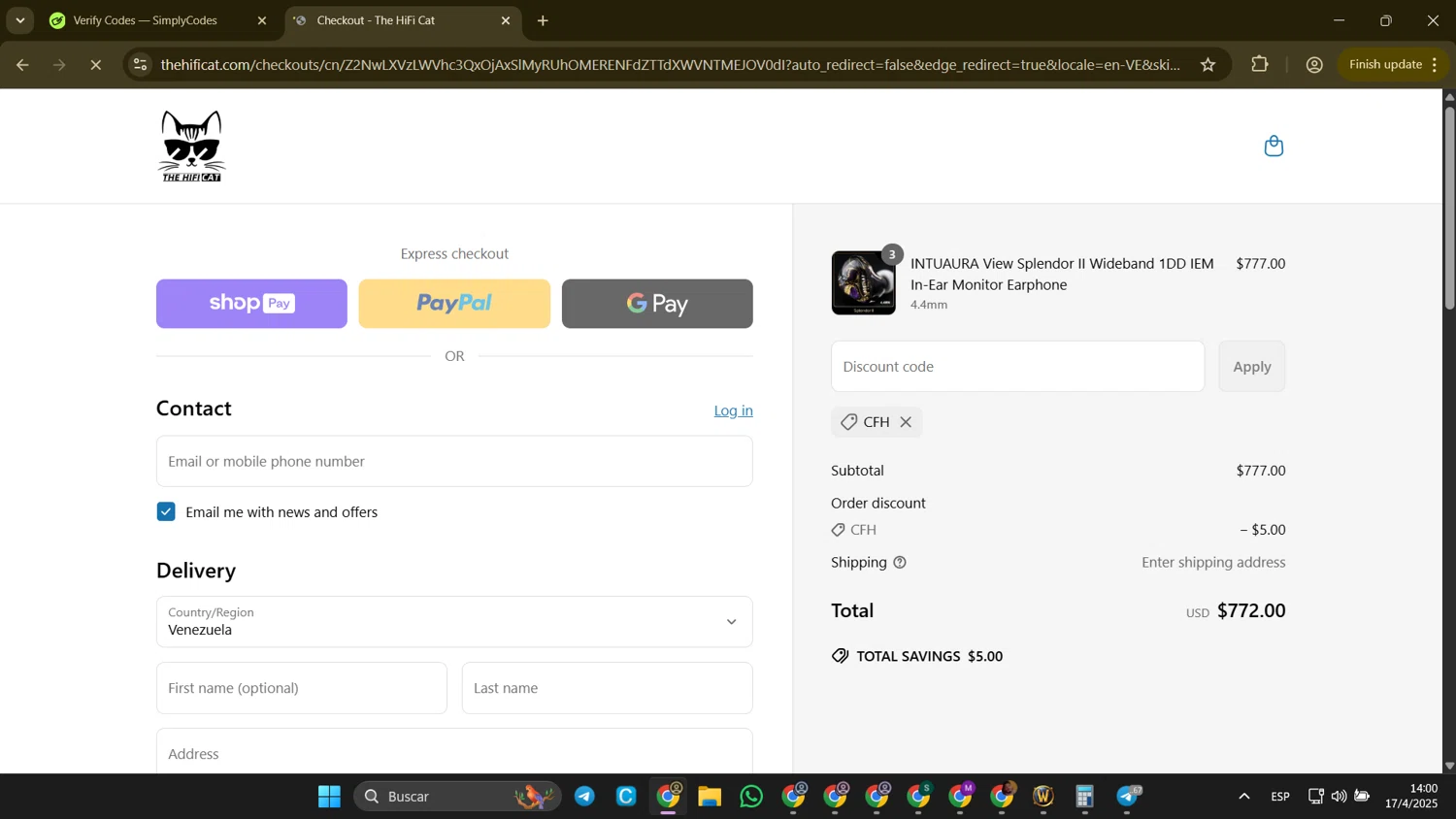
Task: Pay with Shop Pay express checkout
Action: pyautogui.click(x=251, y=304)
